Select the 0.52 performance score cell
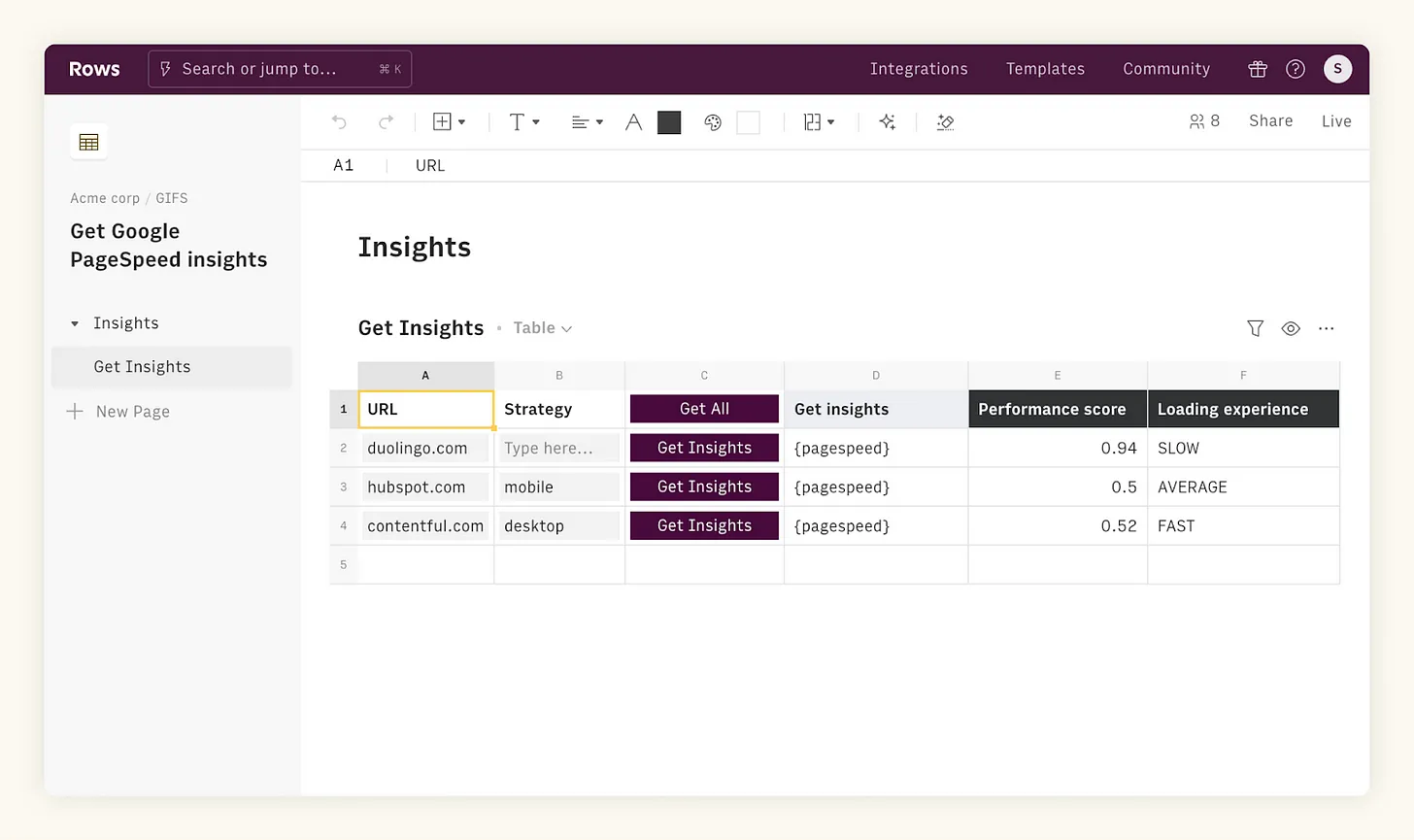The image size is (1414, 840). [x=1058, y=525]
